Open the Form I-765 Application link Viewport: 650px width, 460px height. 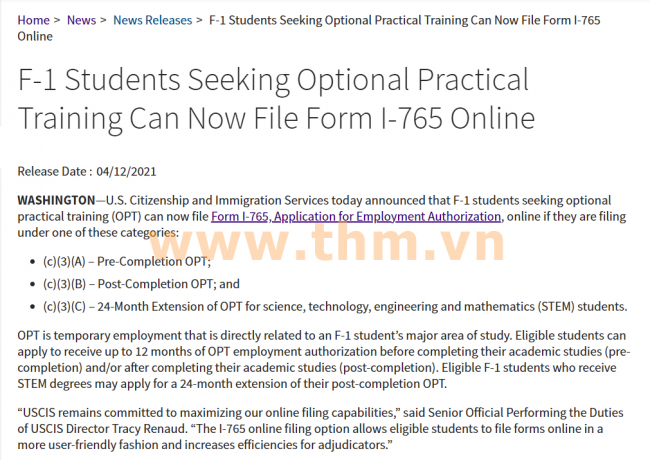click(x=356, y=216)
